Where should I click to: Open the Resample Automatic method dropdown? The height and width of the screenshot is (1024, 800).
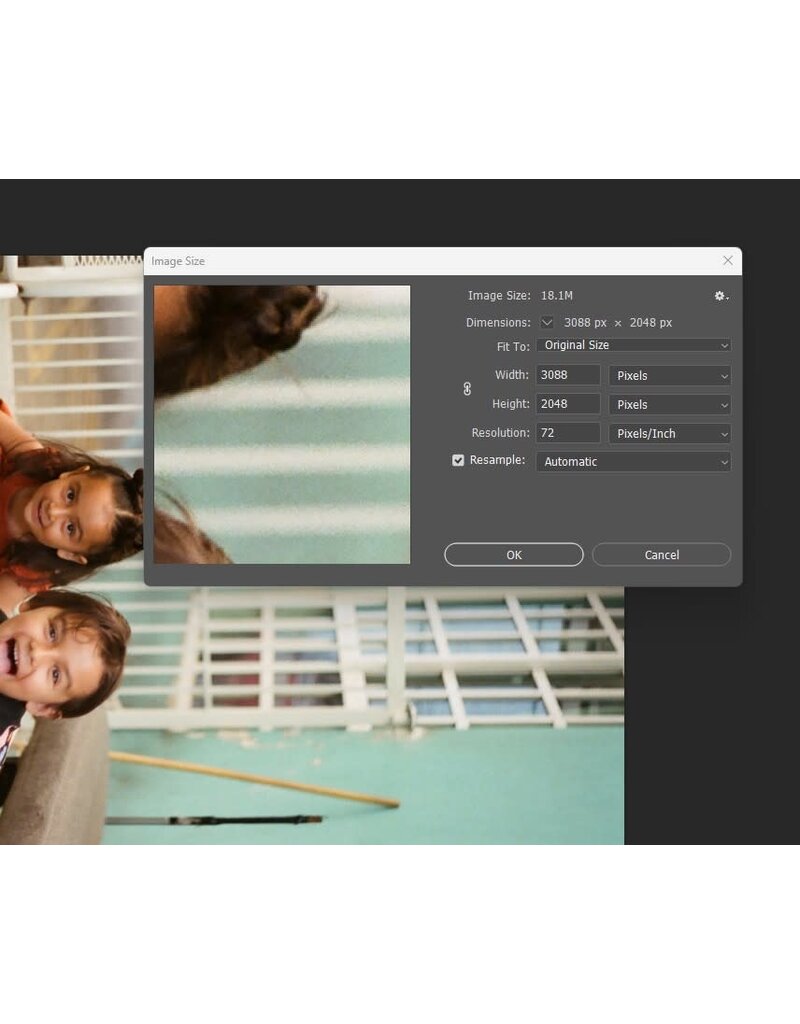pyautogui.click(x=633, y=462)
